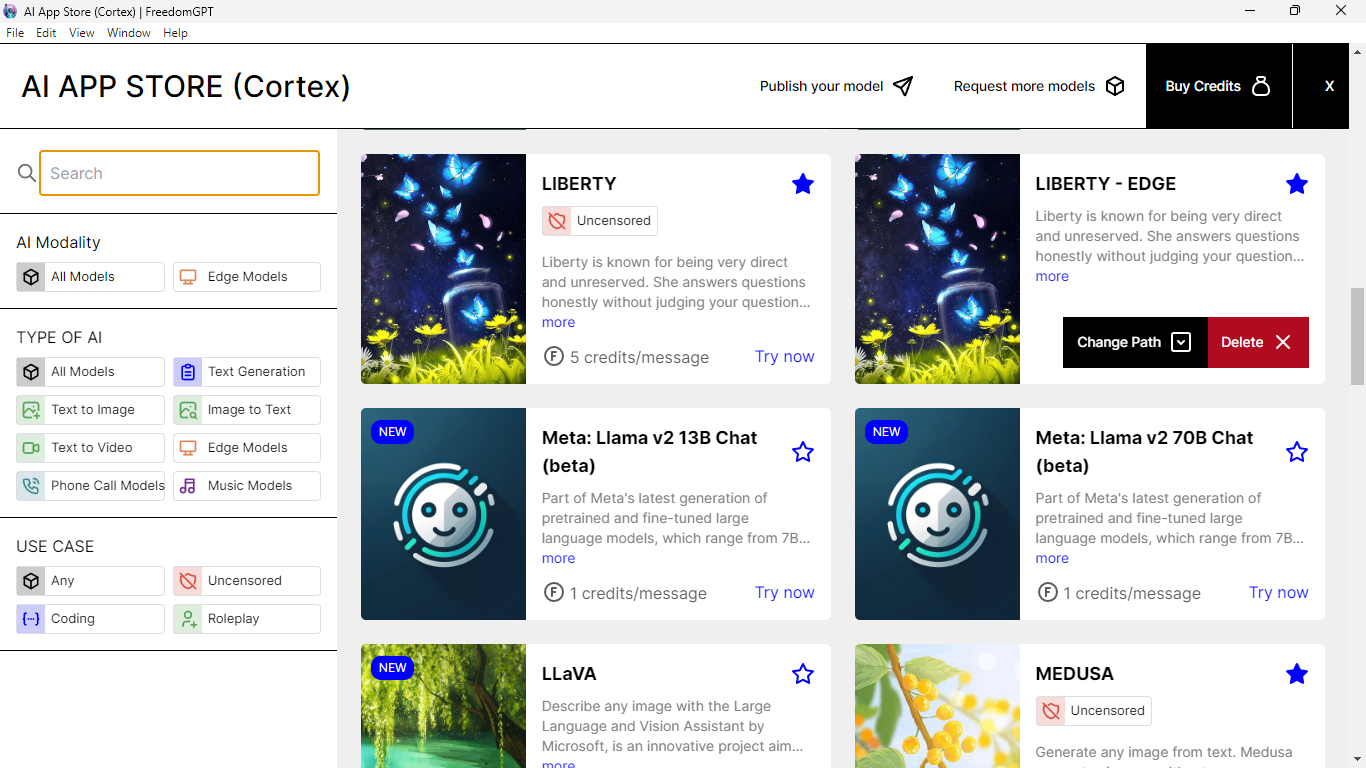Click the credits icon on Llama 13B card
This screenshot has width=1366, height=768.
tap(553, 592)
